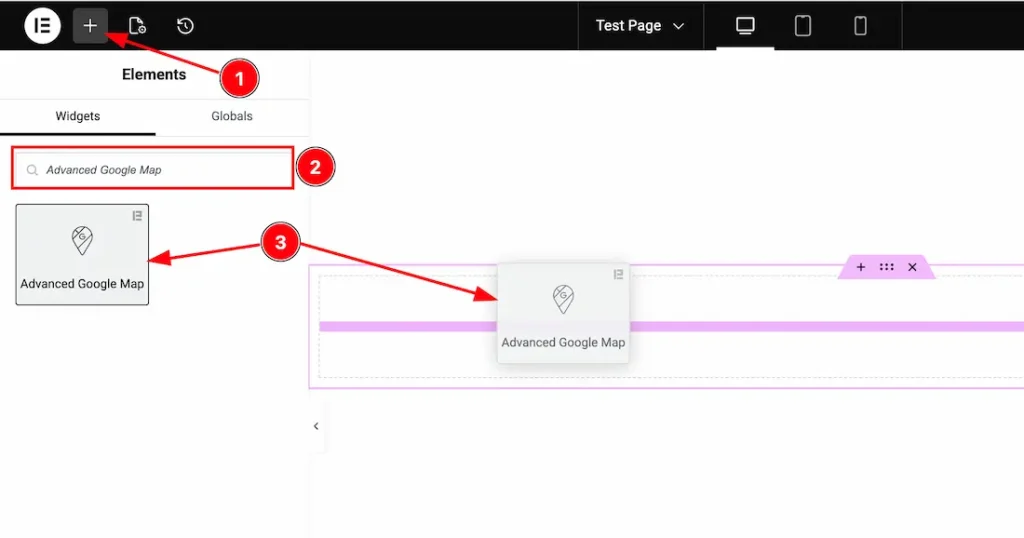Delete container with the X icon

tap(912, 267)
